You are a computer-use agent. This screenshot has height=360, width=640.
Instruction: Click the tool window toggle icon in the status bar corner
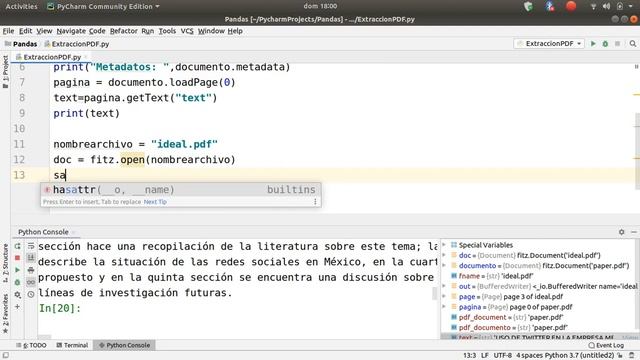(6, 355)
